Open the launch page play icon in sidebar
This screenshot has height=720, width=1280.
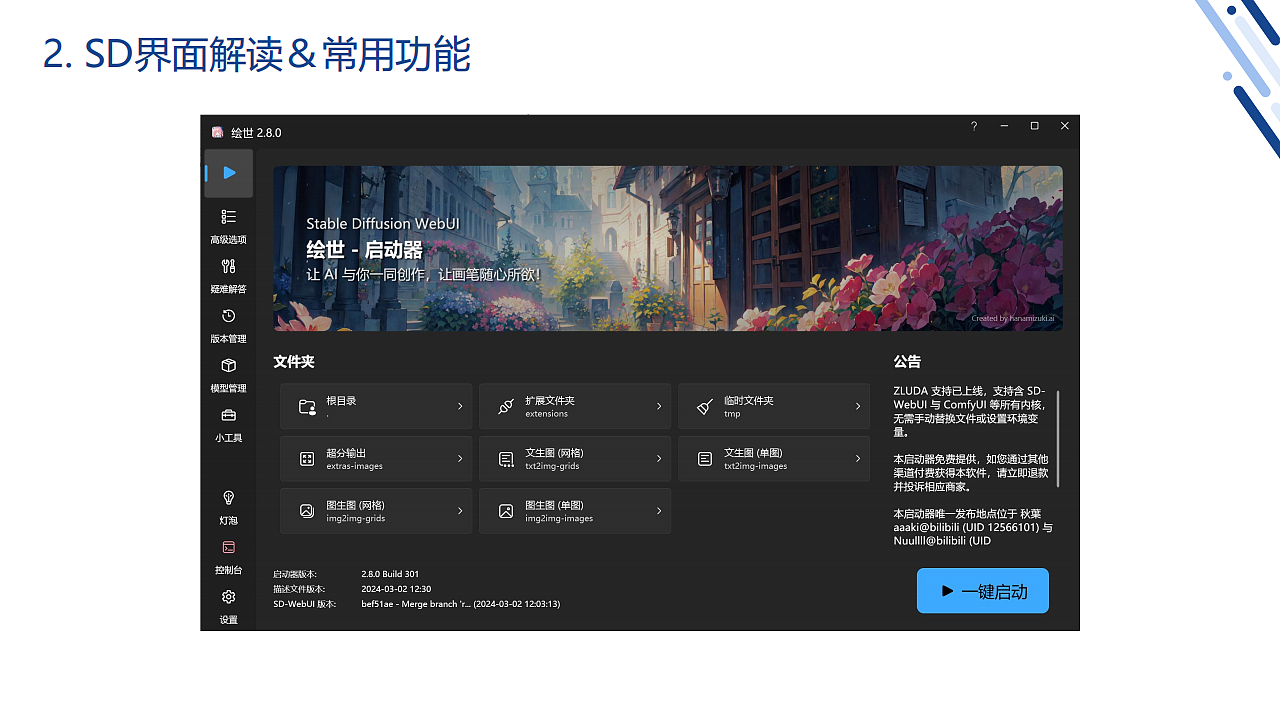coord(229,173)
